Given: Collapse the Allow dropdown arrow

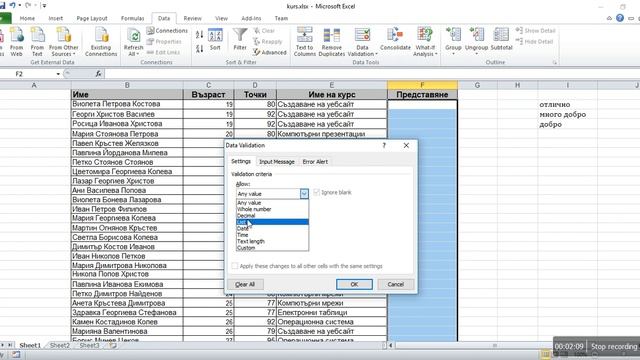Looking at the screenshot, I should 304,193.
